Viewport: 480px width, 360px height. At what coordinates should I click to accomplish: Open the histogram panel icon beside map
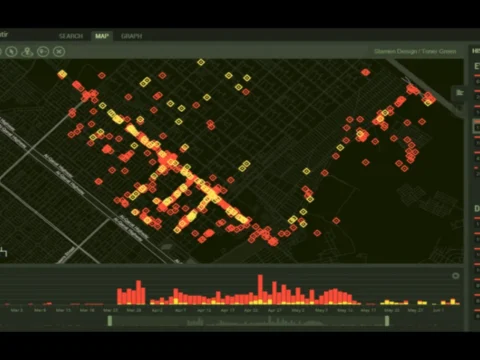(460, 93)
